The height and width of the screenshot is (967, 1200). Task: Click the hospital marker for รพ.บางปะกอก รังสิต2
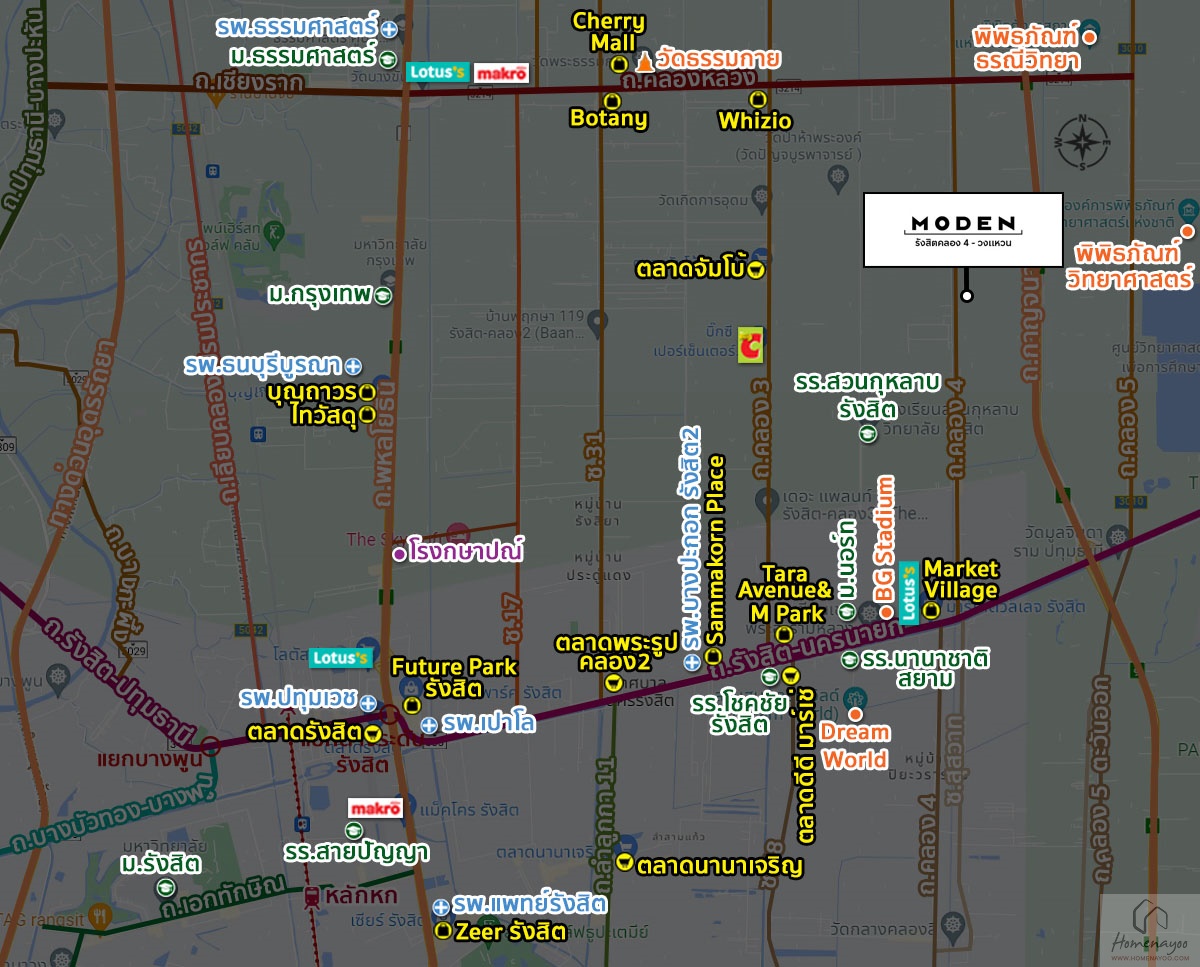point(691,663)
